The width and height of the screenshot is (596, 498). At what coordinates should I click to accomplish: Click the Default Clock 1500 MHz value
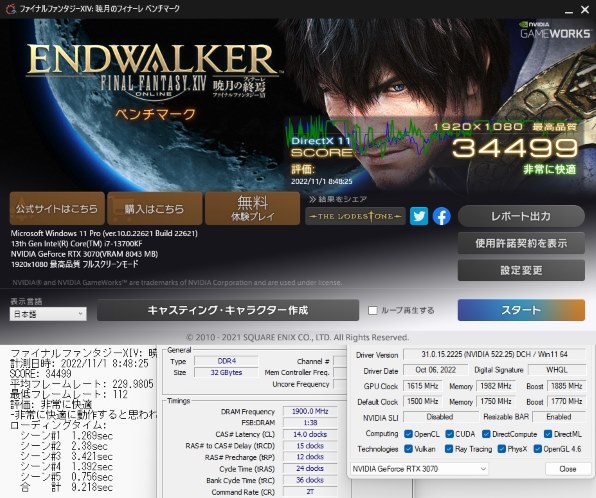pos(423,401)
